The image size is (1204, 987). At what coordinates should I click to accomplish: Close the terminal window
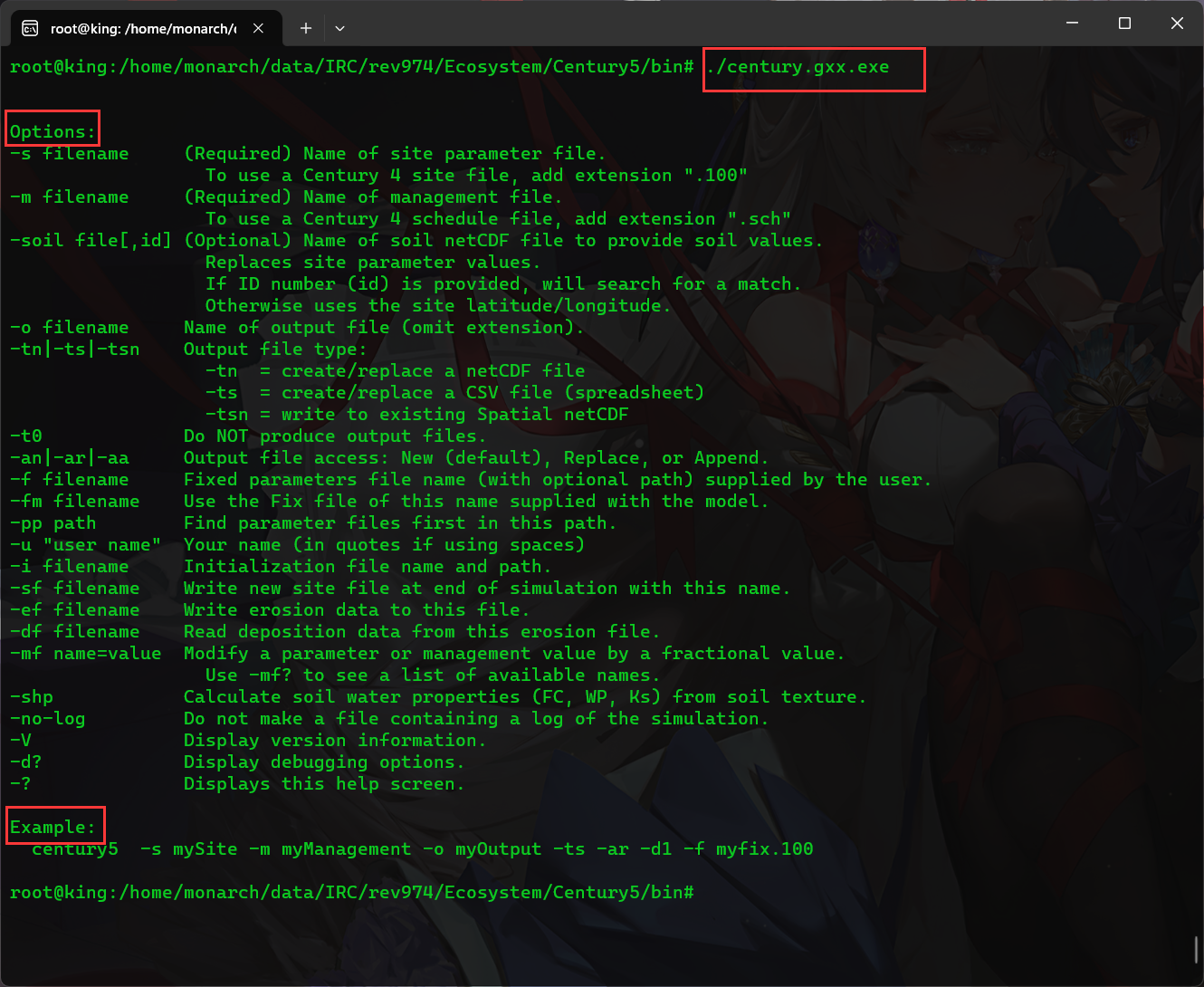(1177, 24)
